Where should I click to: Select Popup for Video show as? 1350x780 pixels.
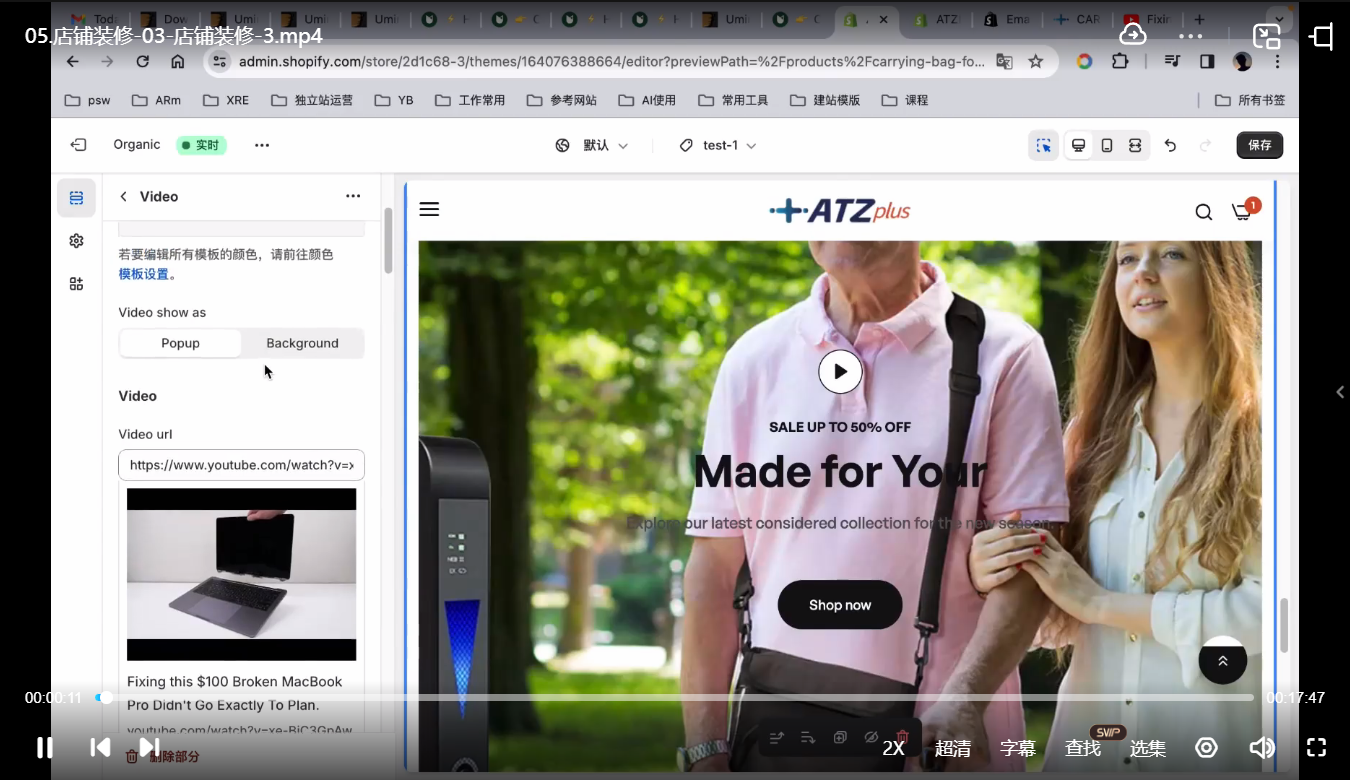(181, 343)
